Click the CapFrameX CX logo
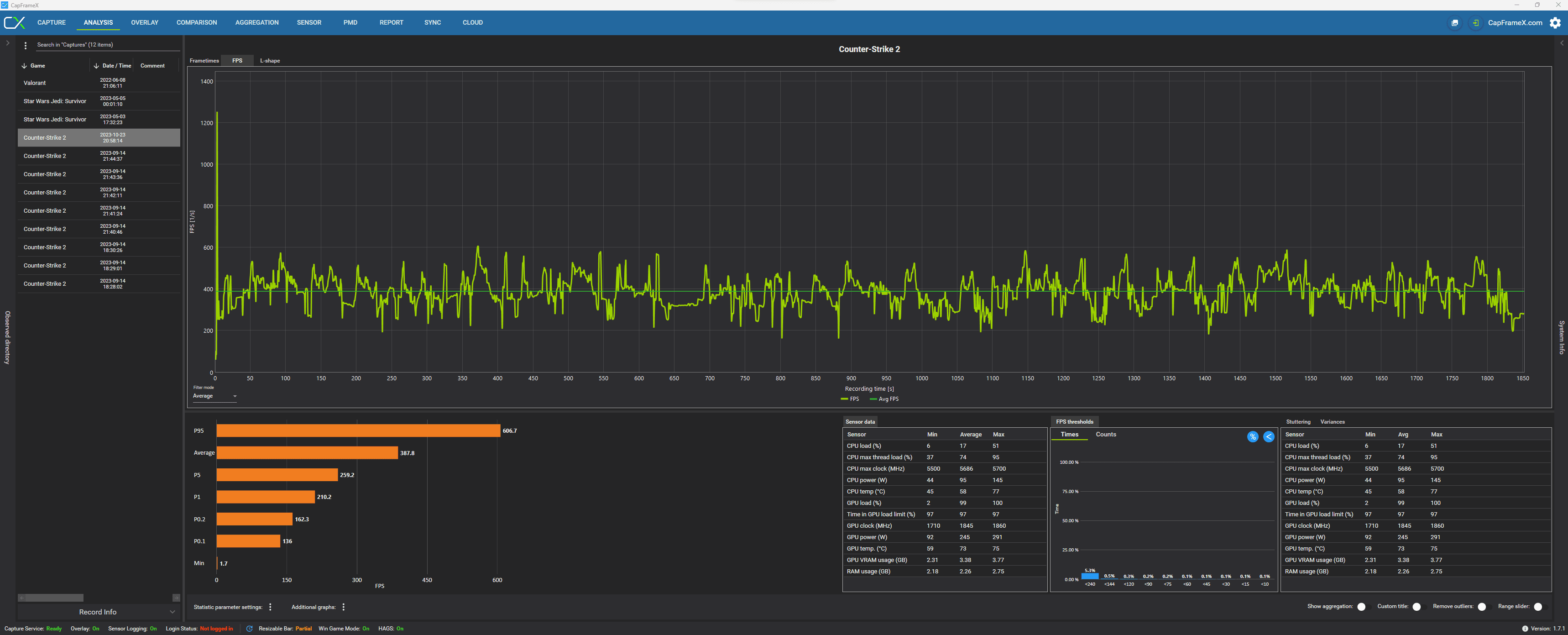The width and height of the screenshot is (1568, 635). pyautogui.click(x=15, y=22)
